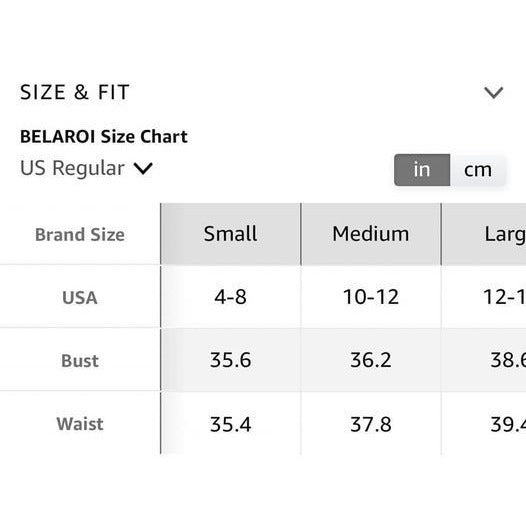Viewport: 526px width, 526px height.
Task: Click the Waist row label
Action: (x=80, y=424)
